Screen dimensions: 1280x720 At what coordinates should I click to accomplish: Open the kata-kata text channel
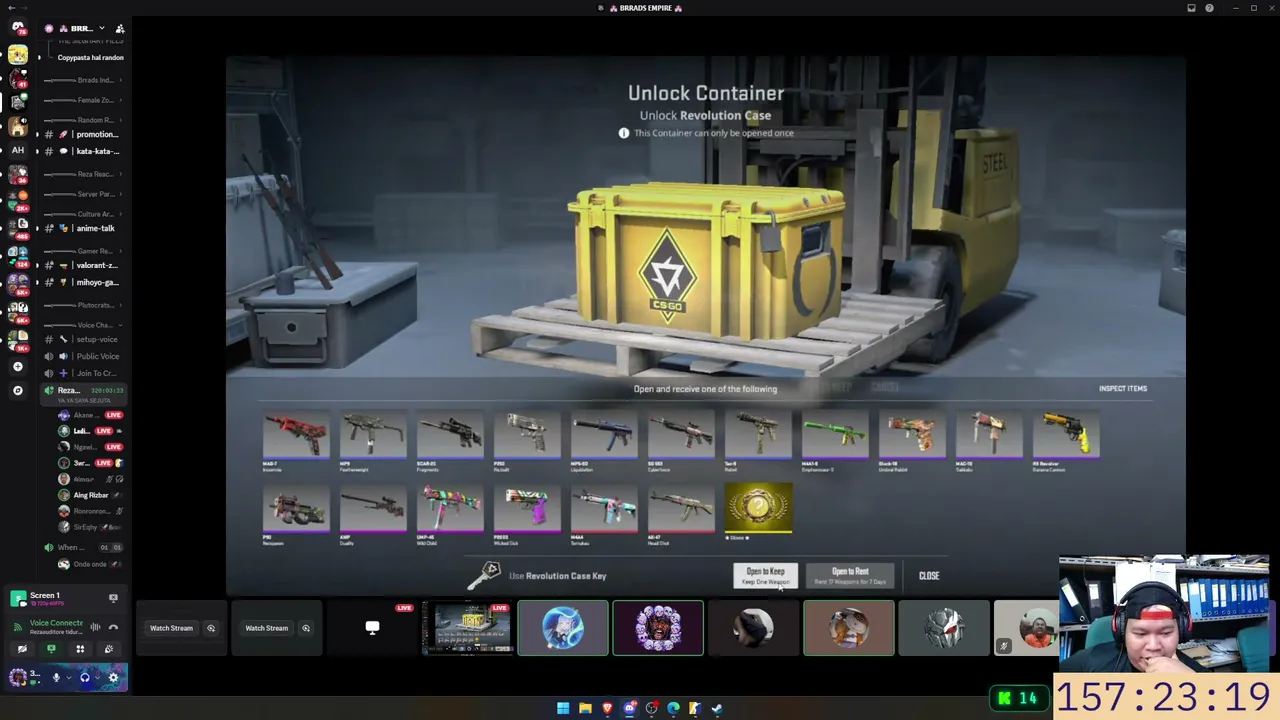[85, 151]
